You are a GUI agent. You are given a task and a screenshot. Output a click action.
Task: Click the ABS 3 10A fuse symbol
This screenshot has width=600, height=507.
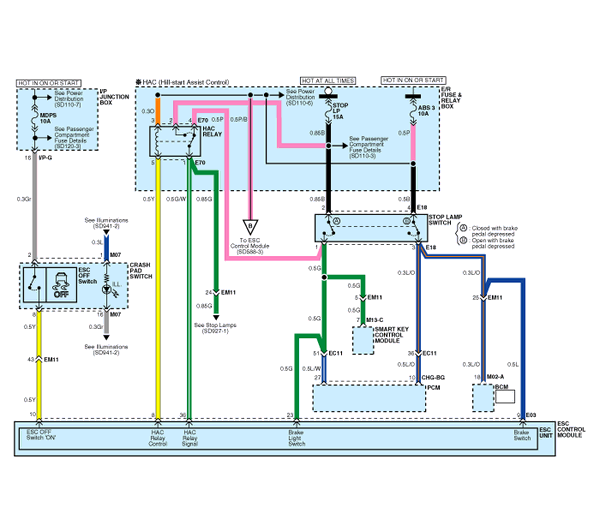pos(413,110)
